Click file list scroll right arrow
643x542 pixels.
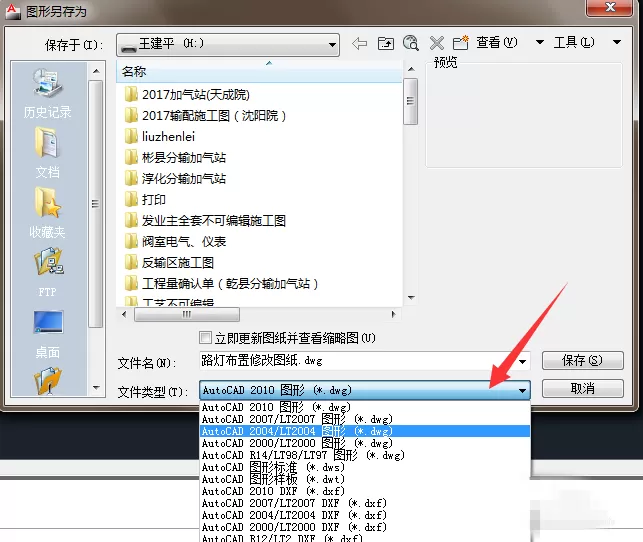click(394, 314)
